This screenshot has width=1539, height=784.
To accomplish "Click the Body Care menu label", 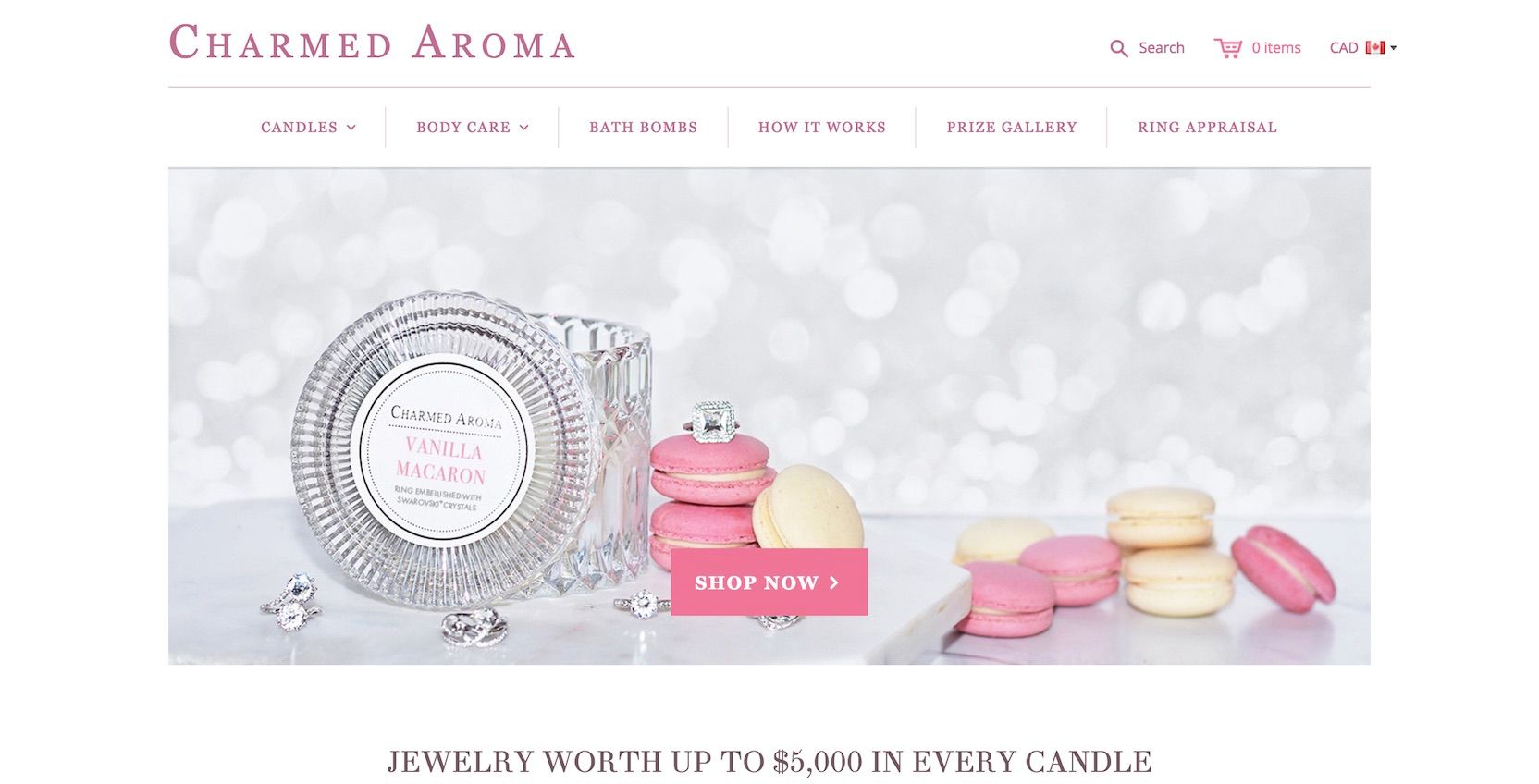I will [x=463, y=128].
